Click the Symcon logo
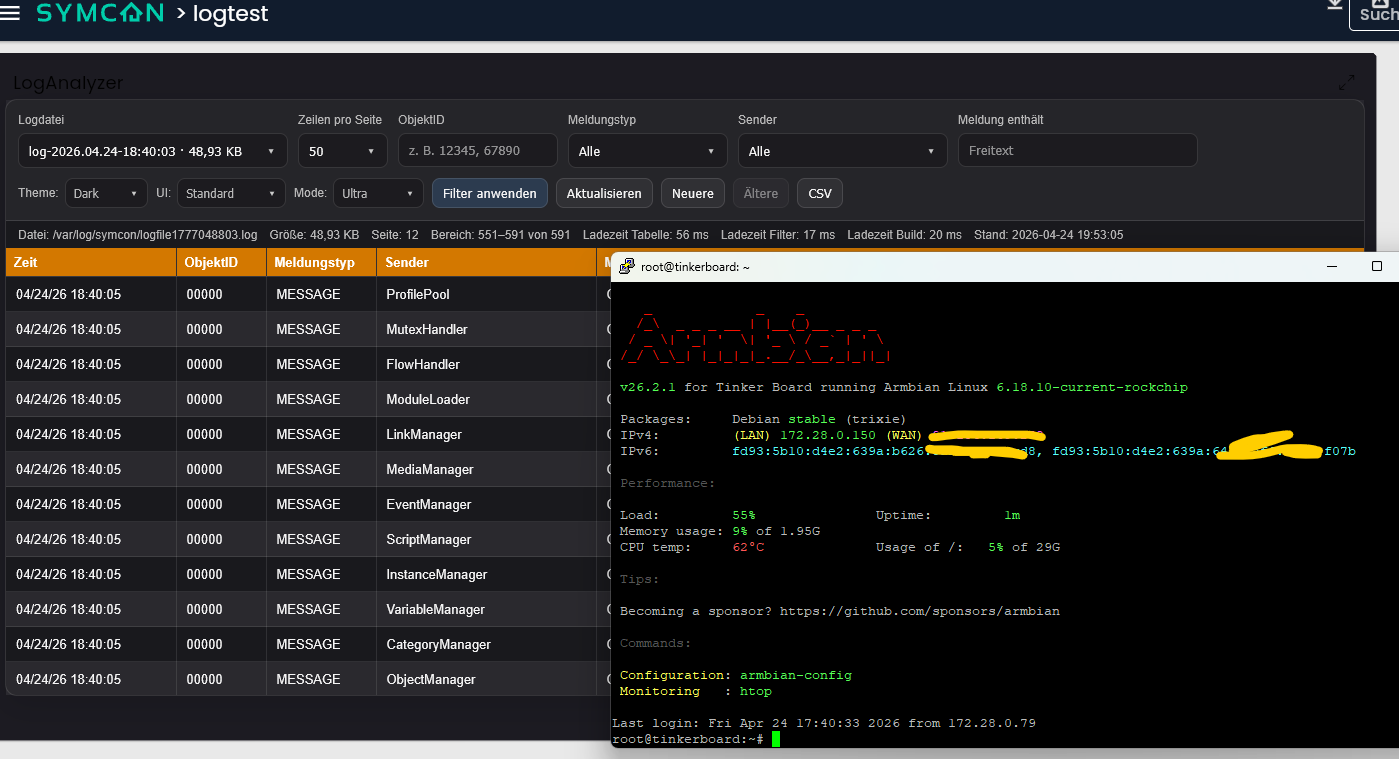The width and height of the screenshot is (1399, 759). click(100, 14)
